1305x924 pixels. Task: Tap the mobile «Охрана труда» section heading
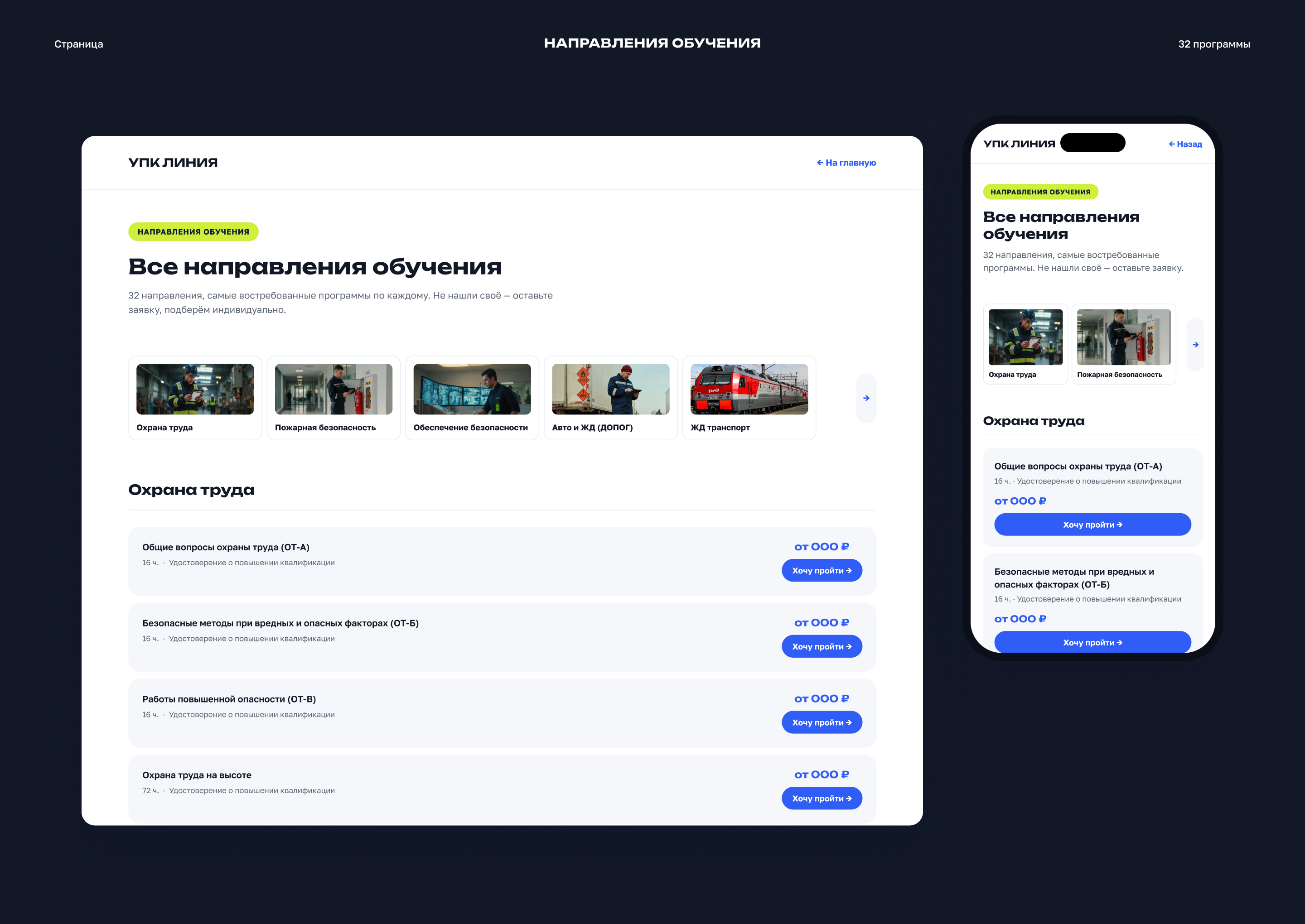click(x=1034, y=421)
